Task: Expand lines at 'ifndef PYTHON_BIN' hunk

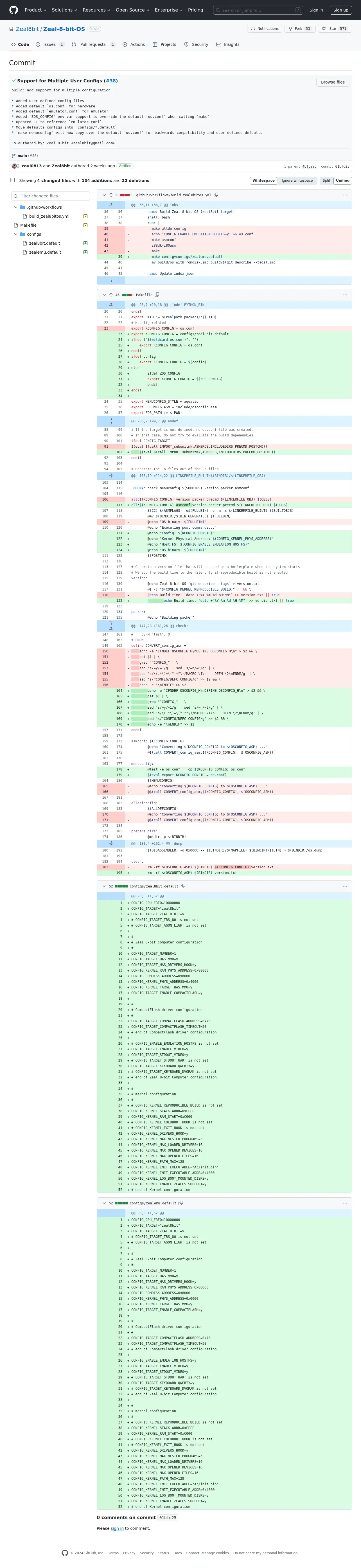Action: coord(111,304)
